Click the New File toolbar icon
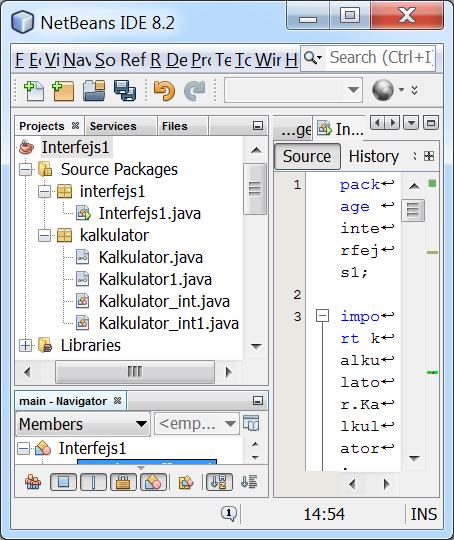This screenshot has height=540, width=454. coord(34,91)
